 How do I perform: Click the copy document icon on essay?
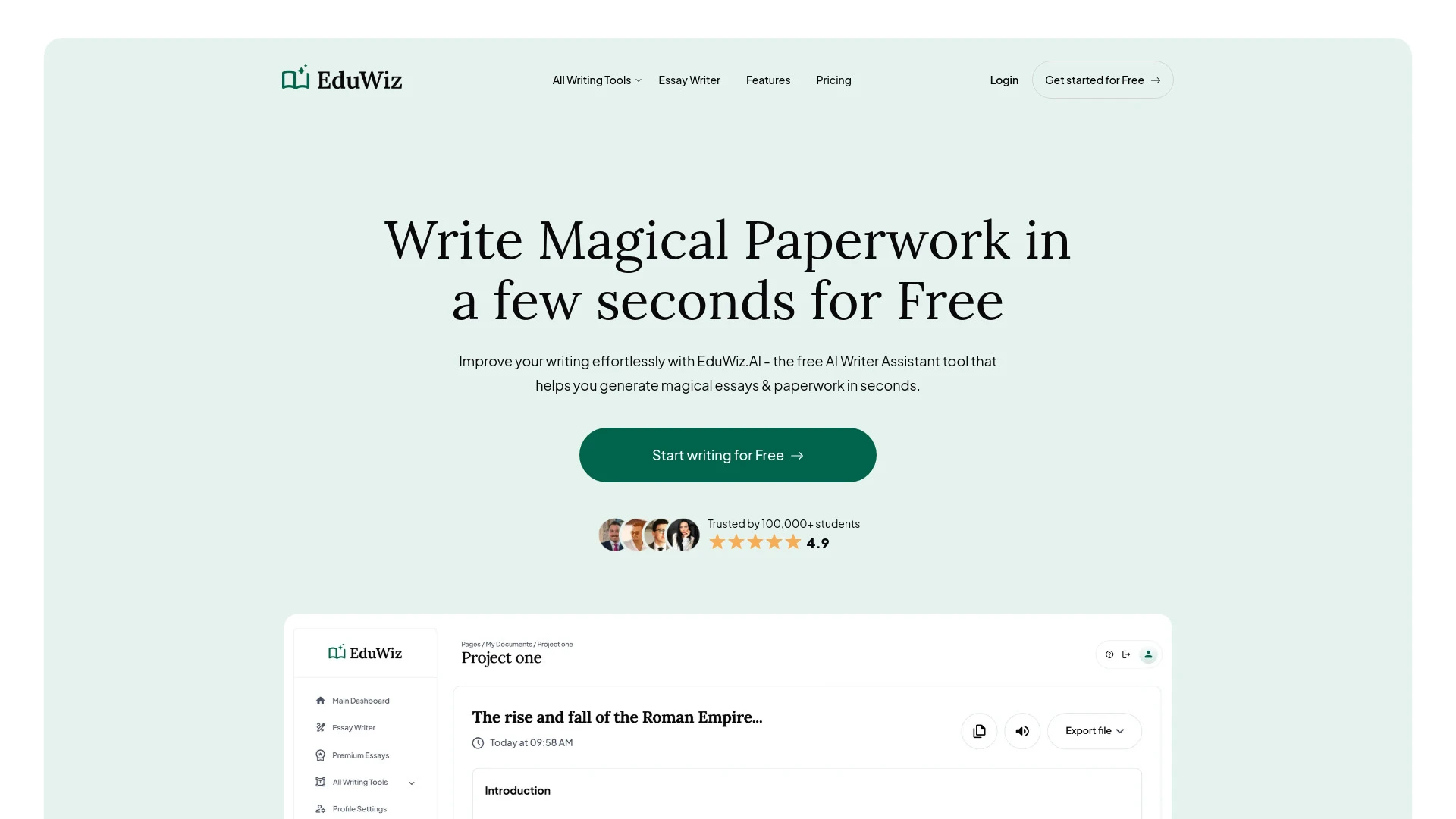click(978, 730)
